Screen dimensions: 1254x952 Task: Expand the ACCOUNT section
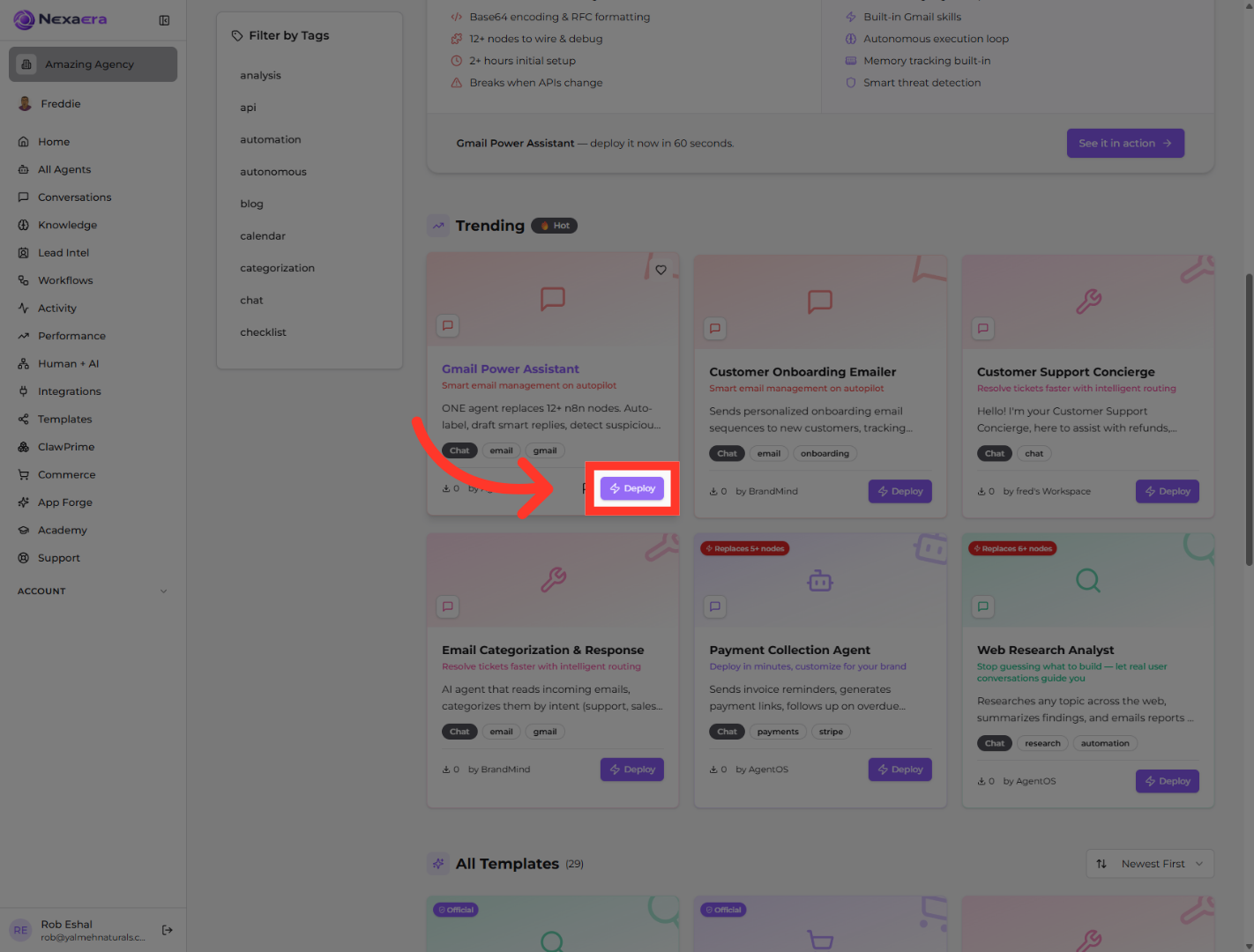tap(93, 591)
